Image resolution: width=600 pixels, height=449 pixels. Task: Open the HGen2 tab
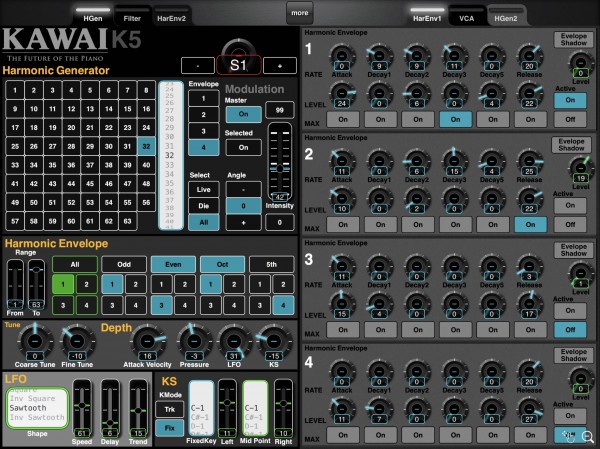(505, 16)
